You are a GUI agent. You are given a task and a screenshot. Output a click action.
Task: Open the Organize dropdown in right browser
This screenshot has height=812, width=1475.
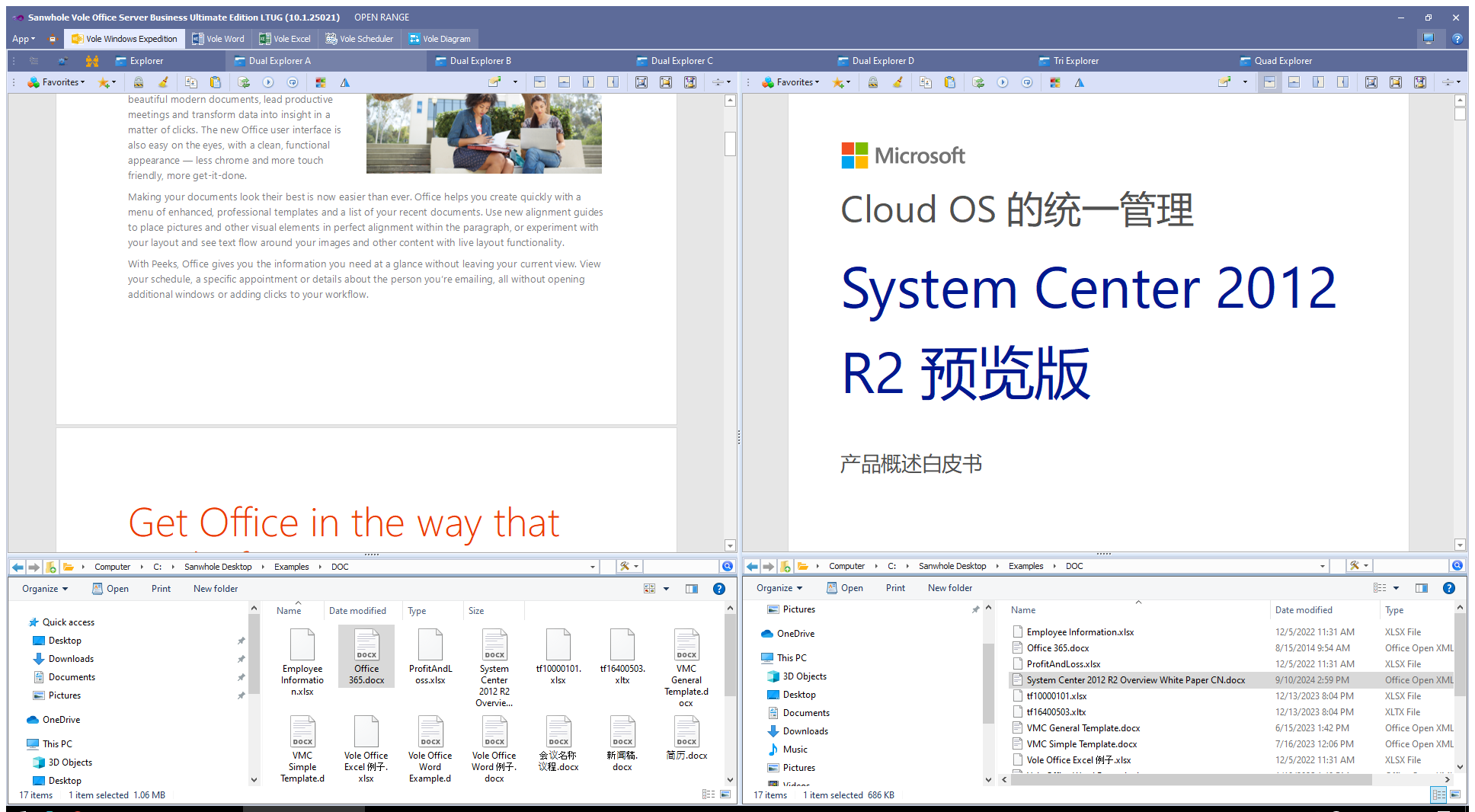click(779, 588)
